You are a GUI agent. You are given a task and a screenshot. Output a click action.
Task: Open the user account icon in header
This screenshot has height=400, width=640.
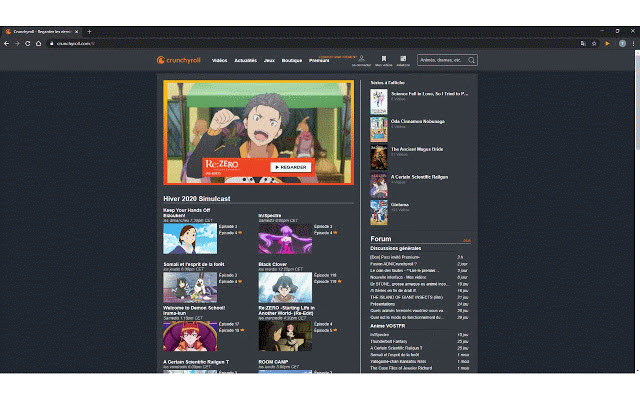pos(361,58)
